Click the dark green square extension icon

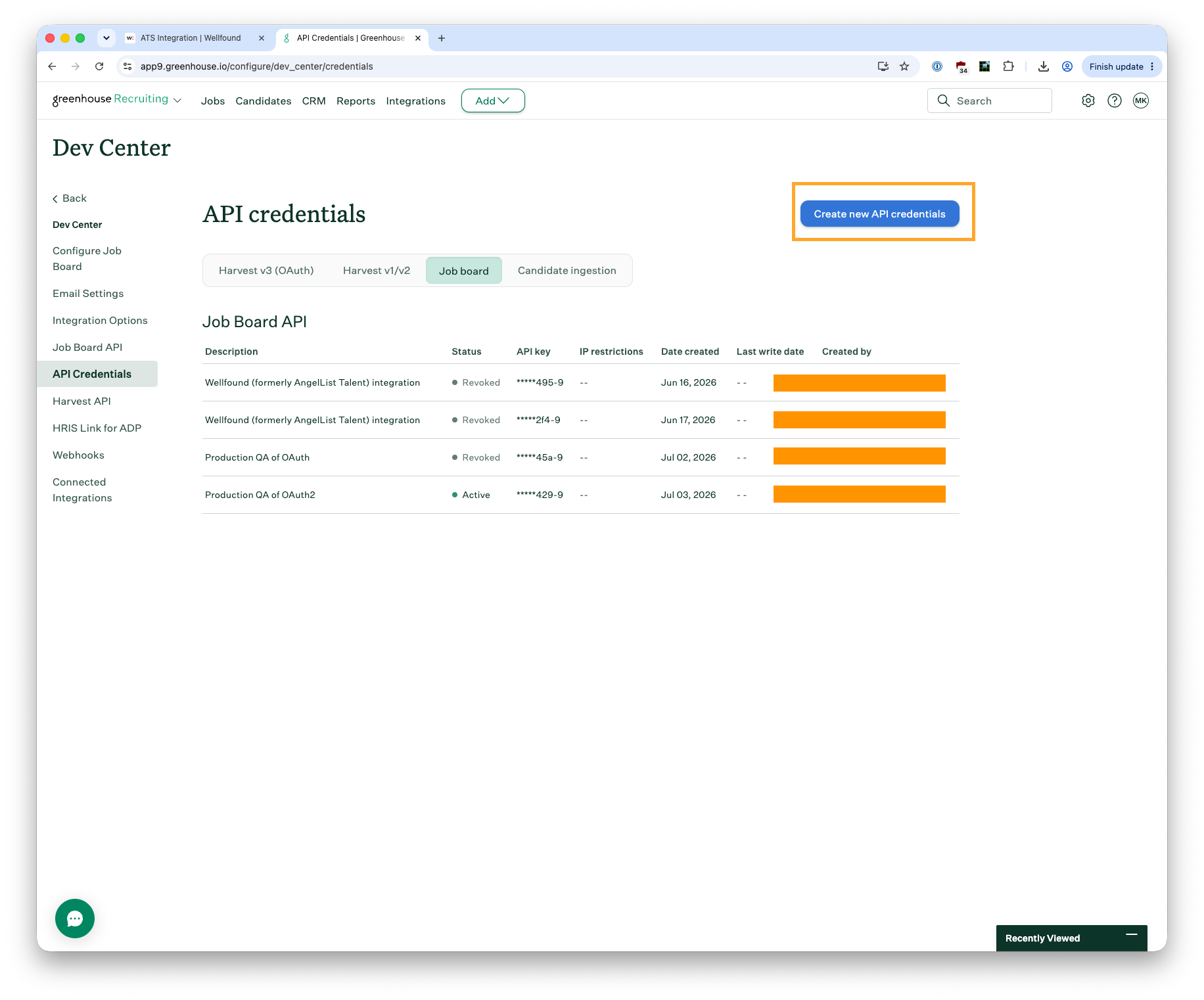point(984,66)
